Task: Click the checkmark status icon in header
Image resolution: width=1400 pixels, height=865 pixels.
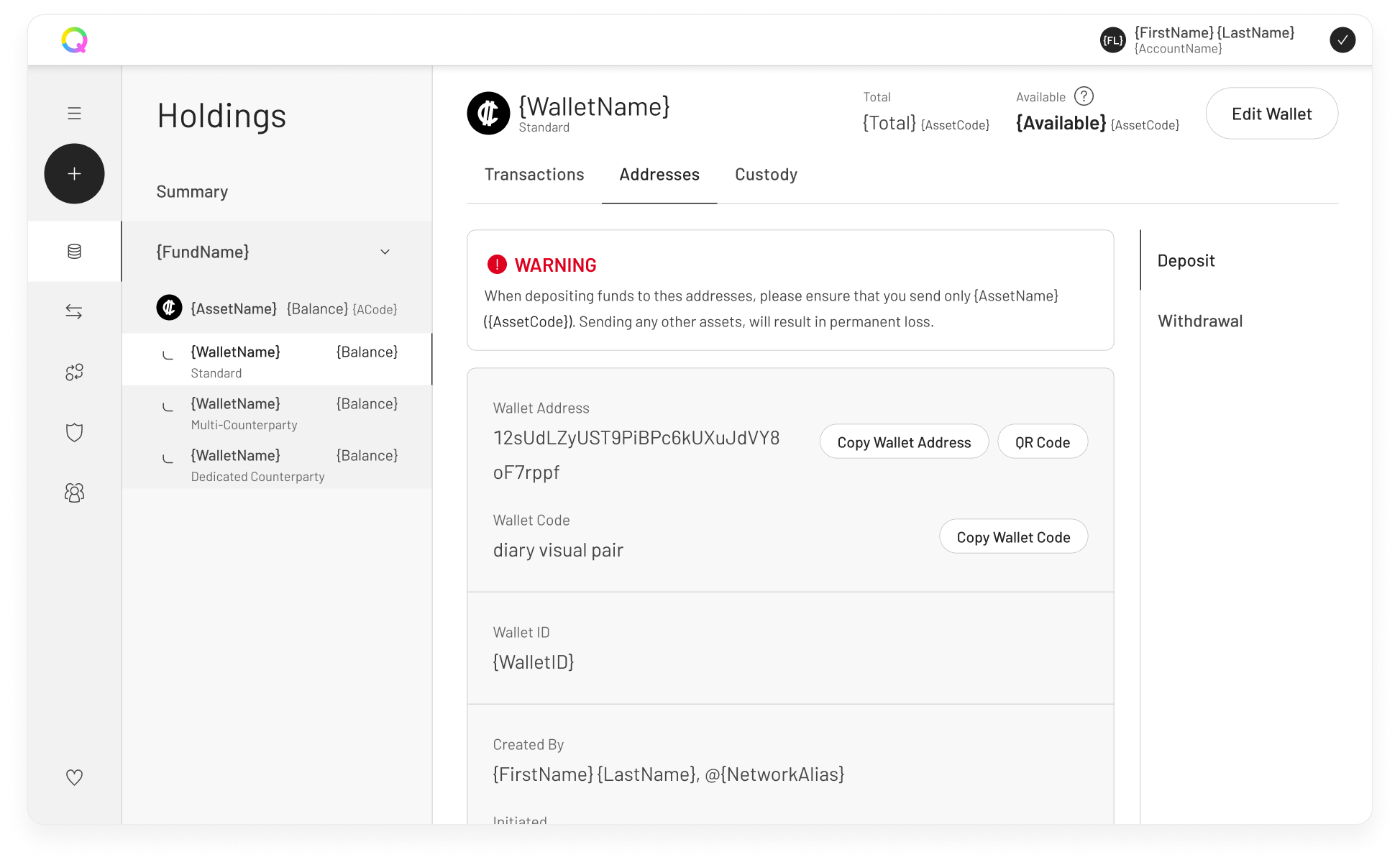Action: [1342, 40]
